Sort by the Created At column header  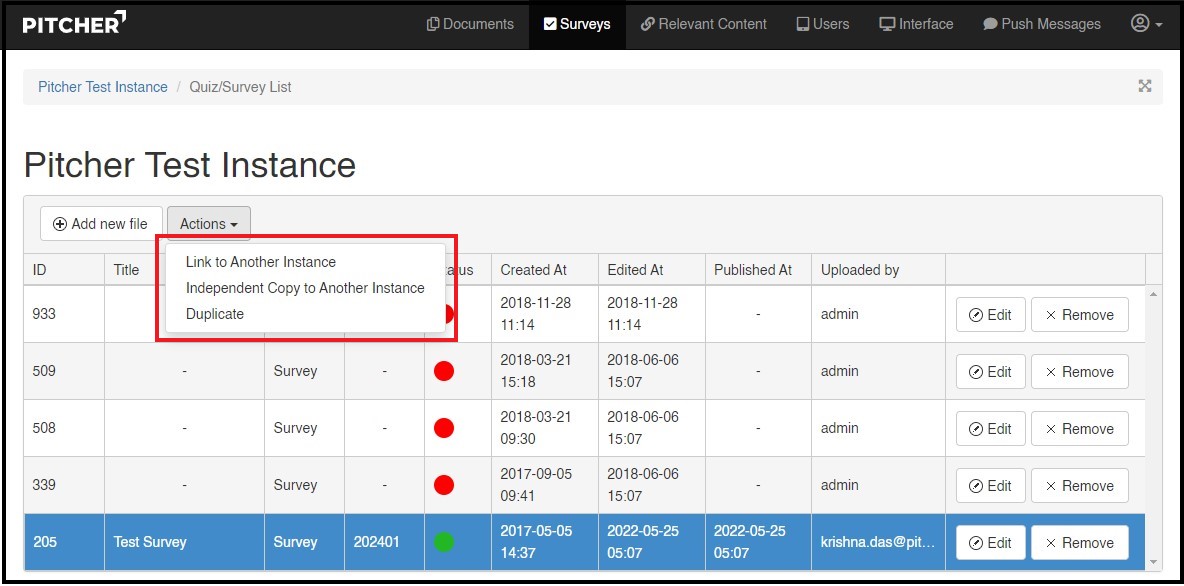pos(533,270)
